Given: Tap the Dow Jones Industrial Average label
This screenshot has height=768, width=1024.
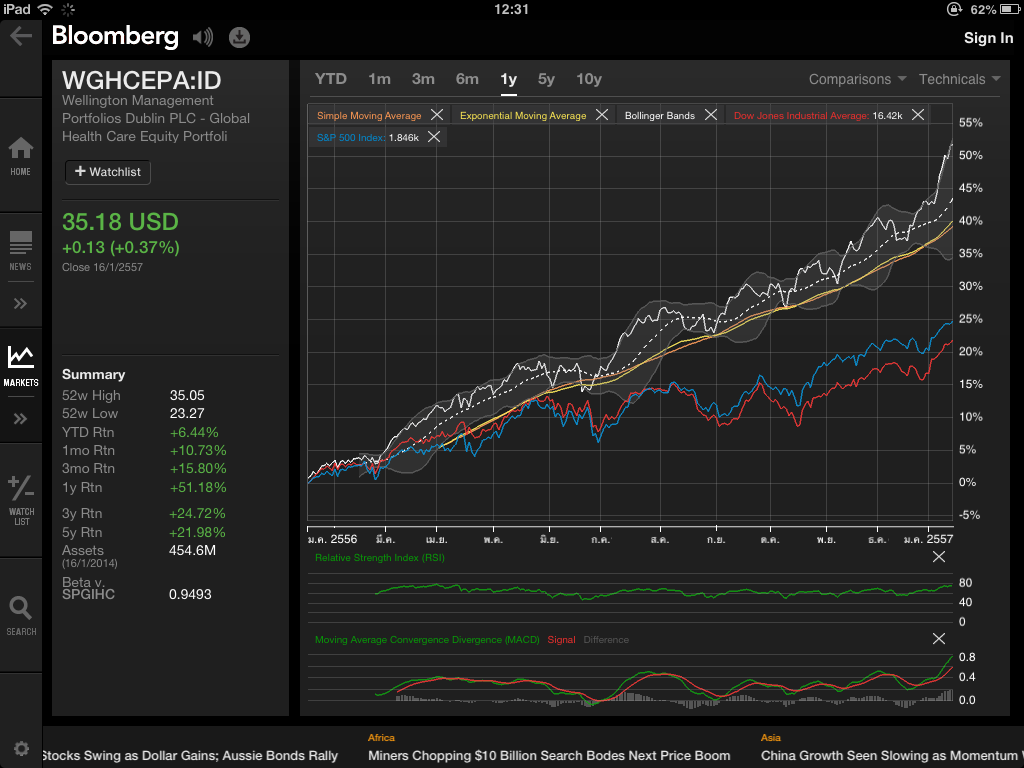Looking at the screenshot, I should 801,116.
